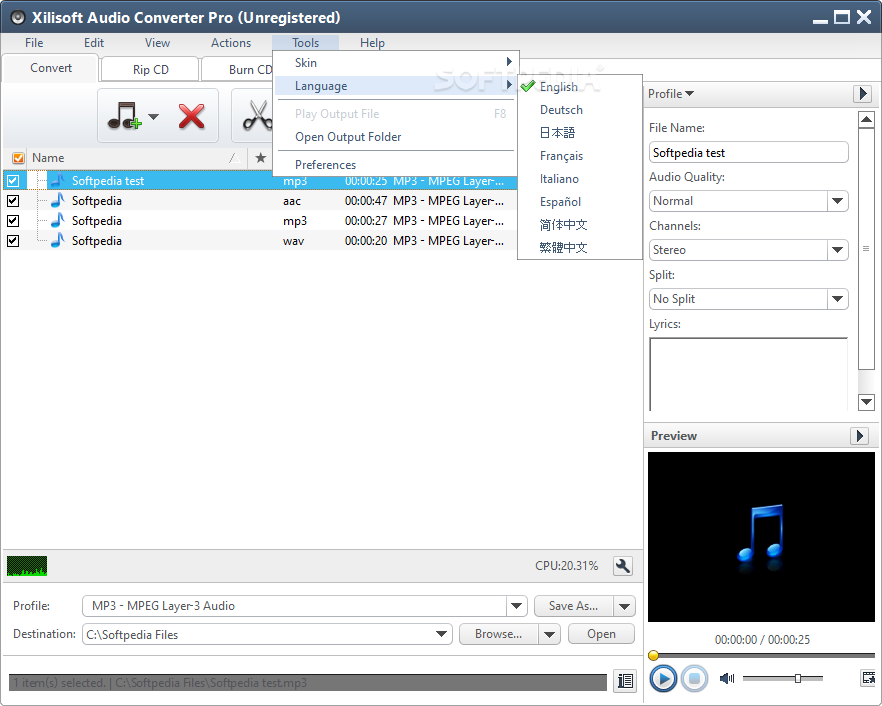Click the Profile panel scroll up arrow
Viewport: 882px width, 706px height.
tap(866, 119)
